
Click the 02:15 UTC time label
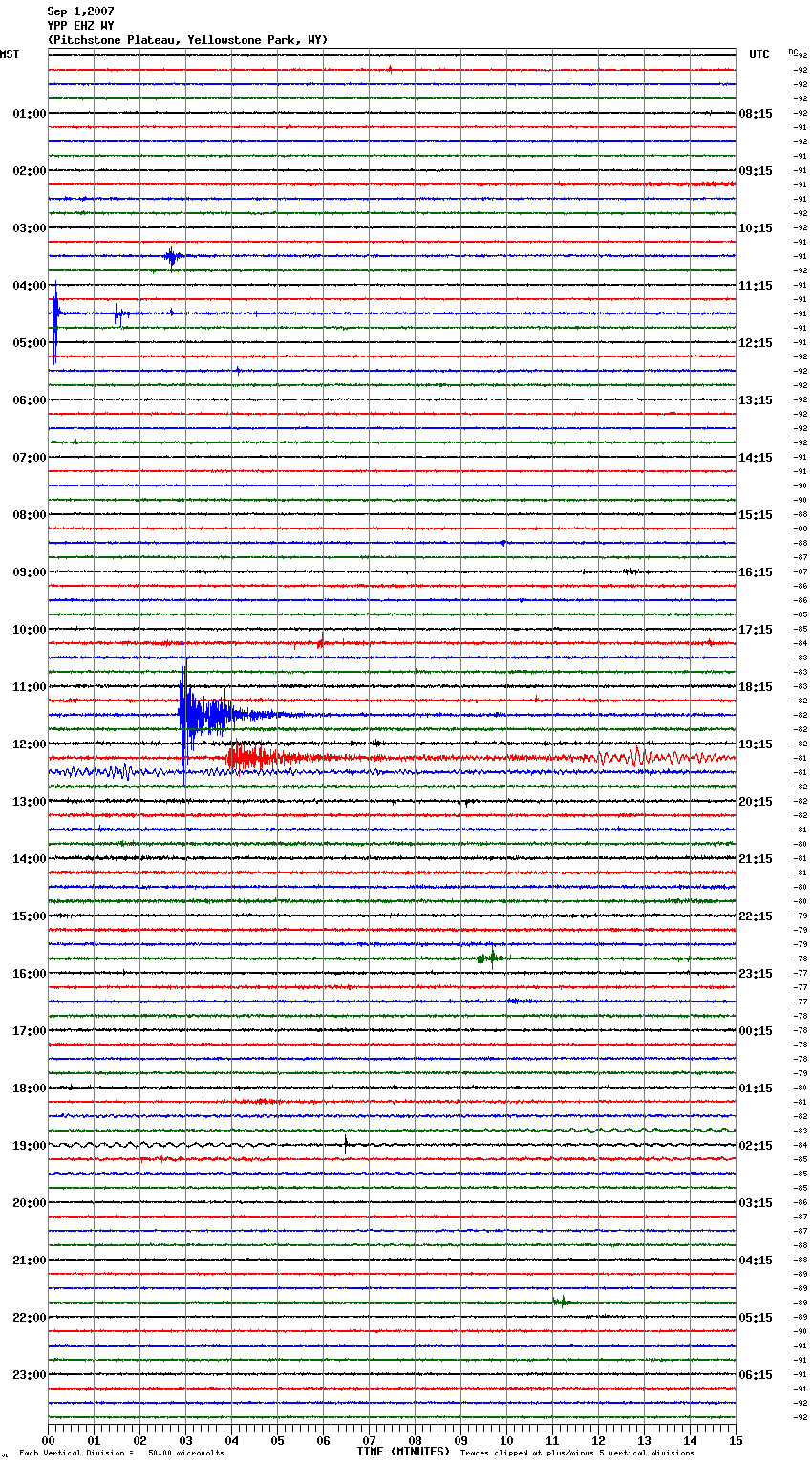point(756,1146)
